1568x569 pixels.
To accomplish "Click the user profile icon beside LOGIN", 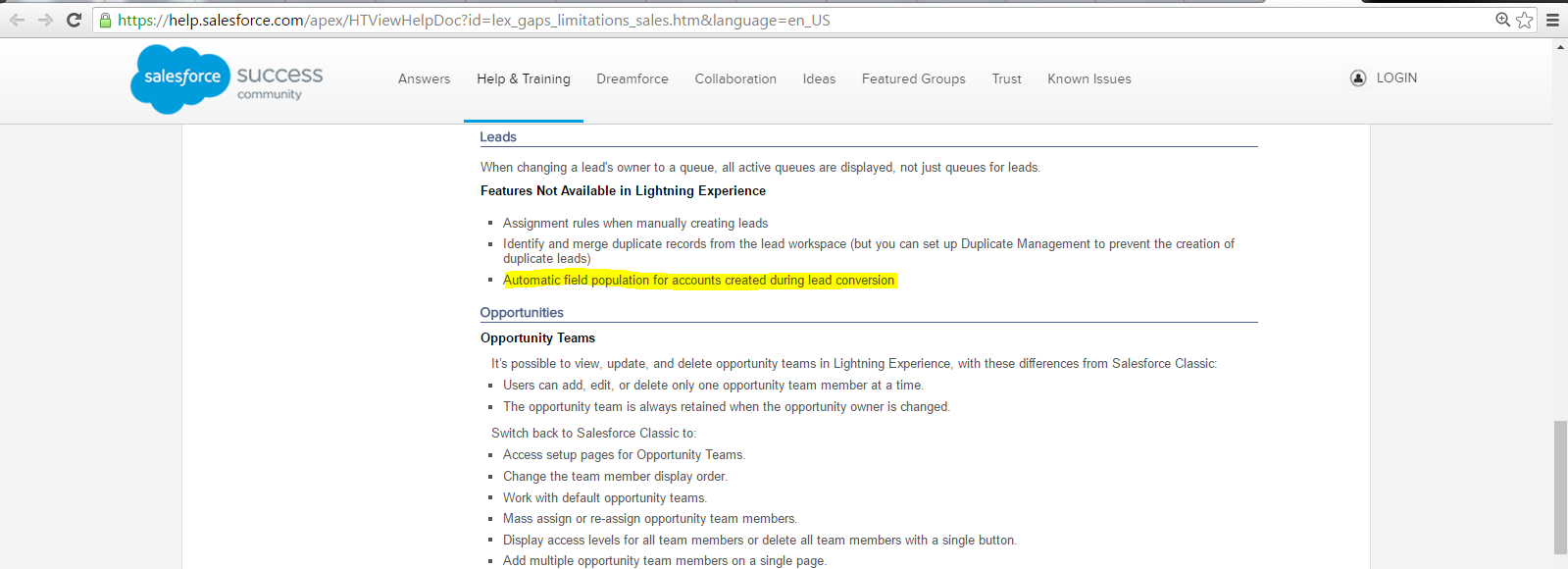I will coord(1358,78).
